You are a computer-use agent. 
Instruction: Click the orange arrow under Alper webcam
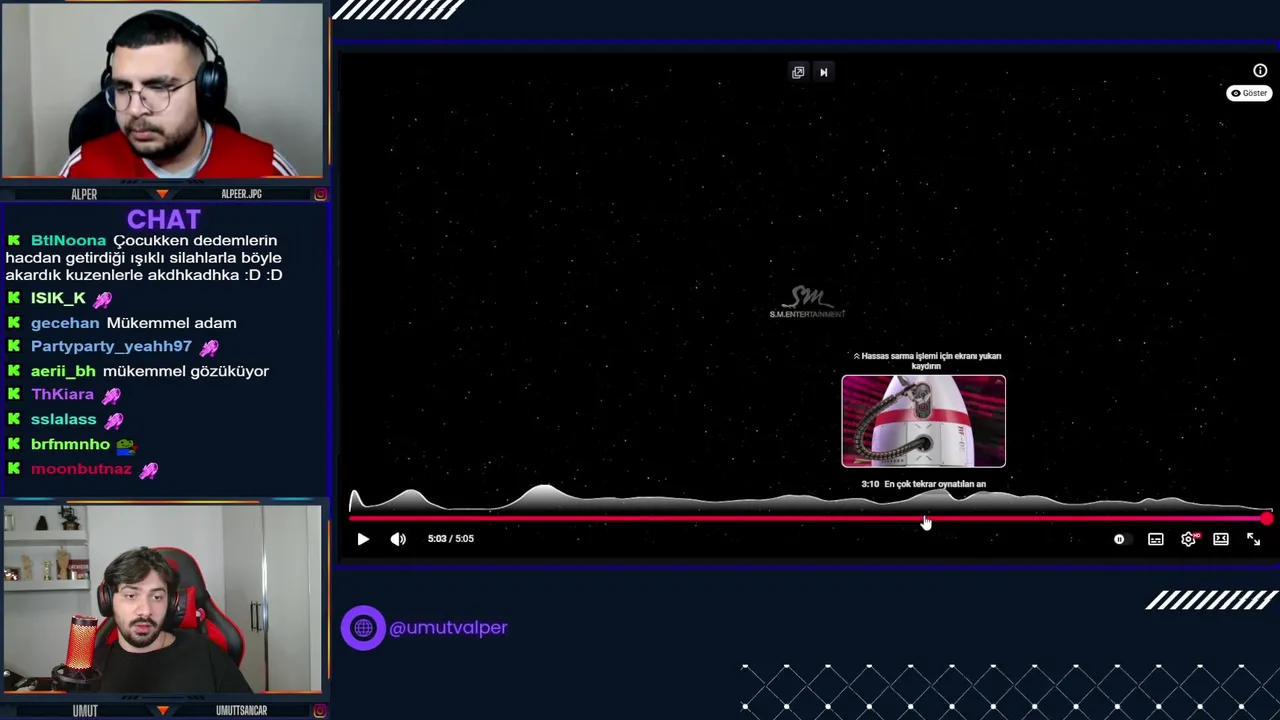point(162,194)
